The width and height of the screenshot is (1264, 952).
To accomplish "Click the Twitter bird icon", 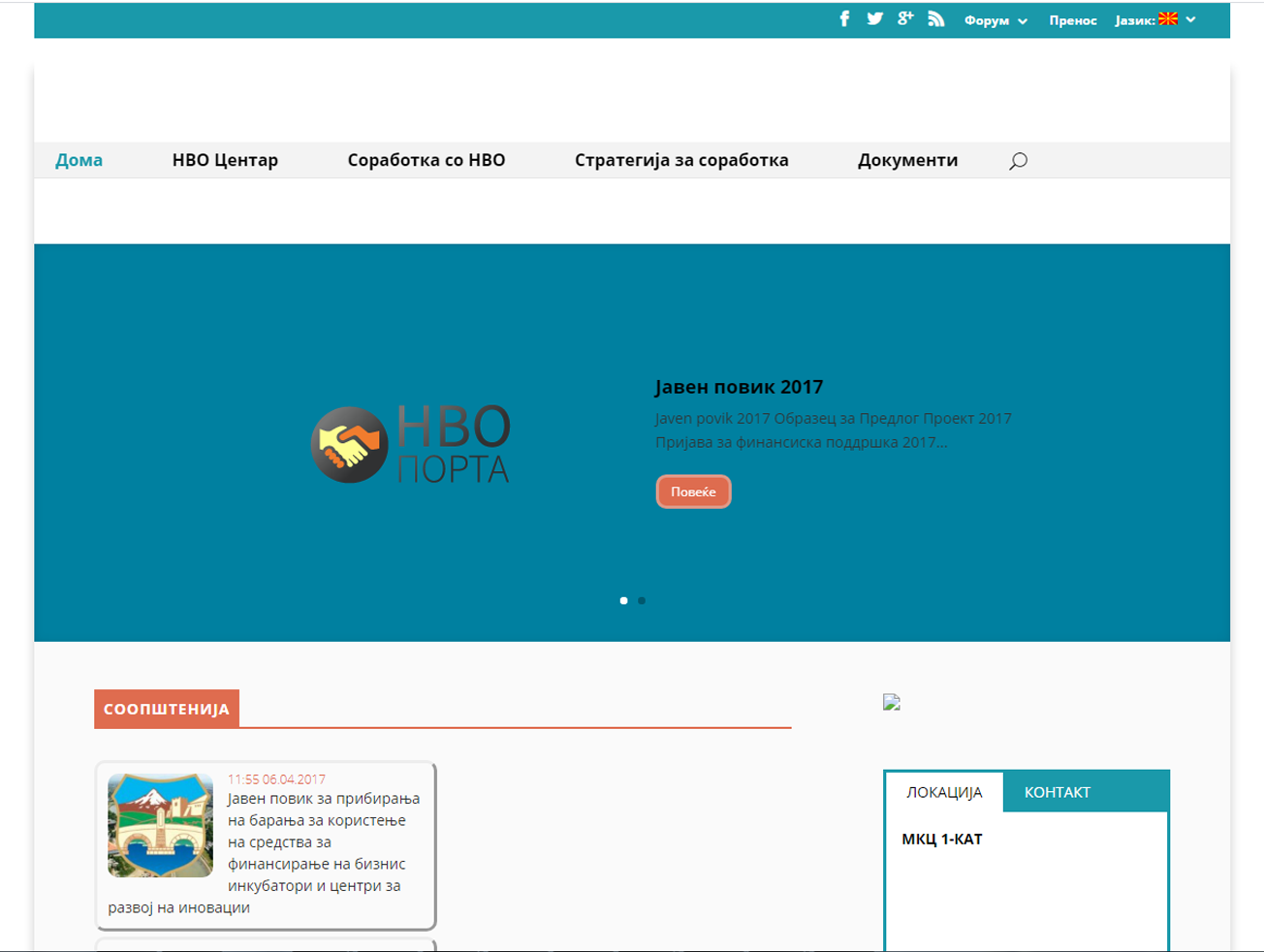I will pos(874,19).
